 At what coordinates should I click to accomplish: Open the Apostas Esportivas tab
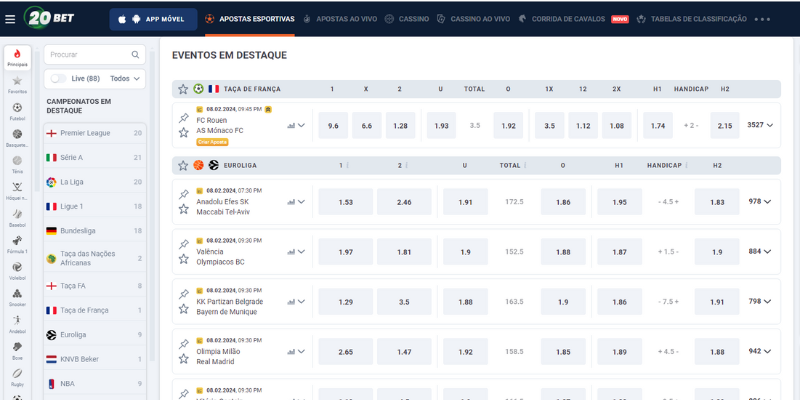(x=250, y=19)
